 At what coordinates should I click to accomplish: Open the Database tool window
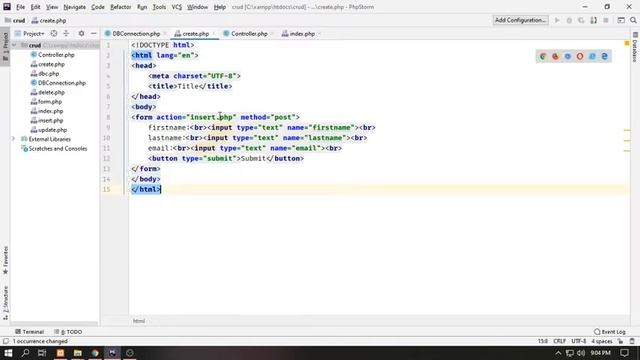pyautogui.click(x=635, y=47)
